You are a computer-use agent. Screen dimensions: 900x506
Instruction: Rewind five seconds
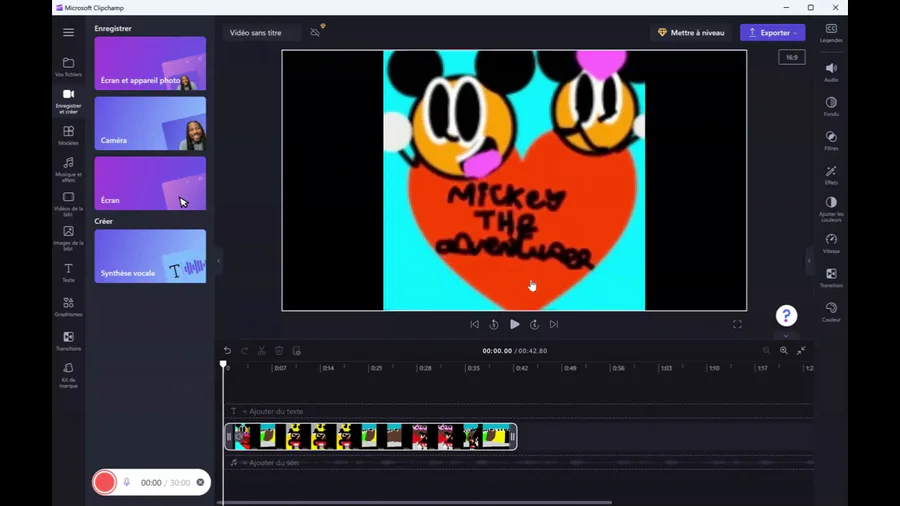pyautogui.click(x=494, y=325)
